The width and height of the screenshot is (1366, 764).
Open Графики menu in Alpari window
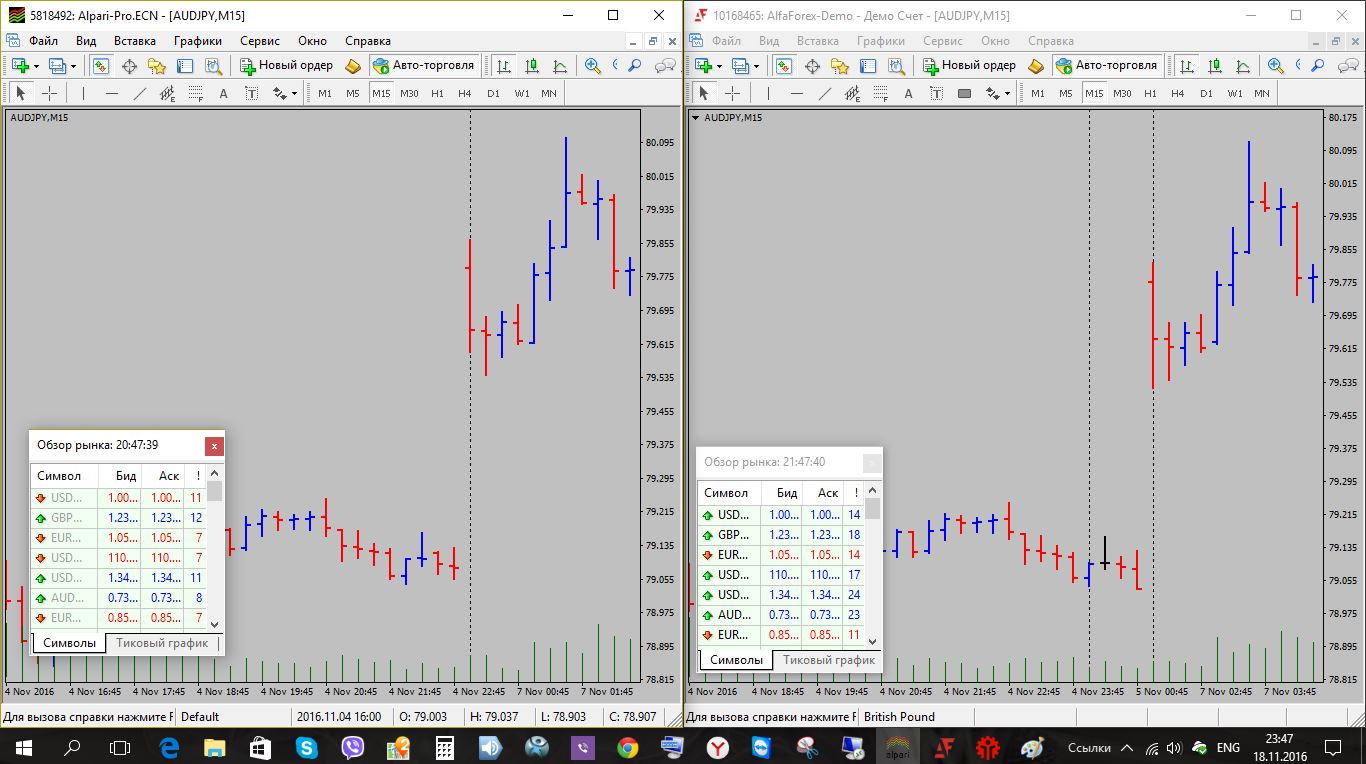pyautogui.click(x=197, y=41)
